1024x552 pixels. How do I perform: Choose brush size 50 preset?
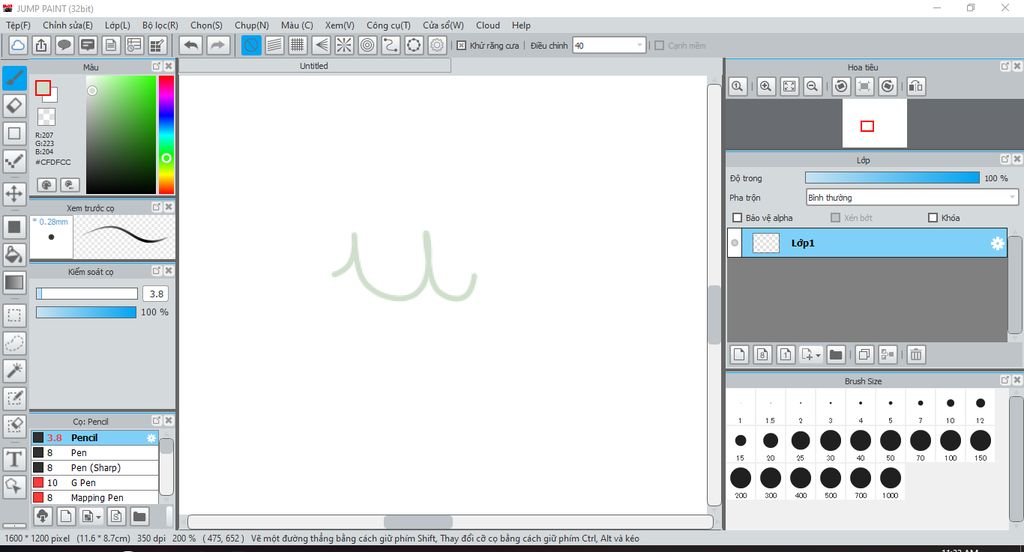click(x=890, y=444)
